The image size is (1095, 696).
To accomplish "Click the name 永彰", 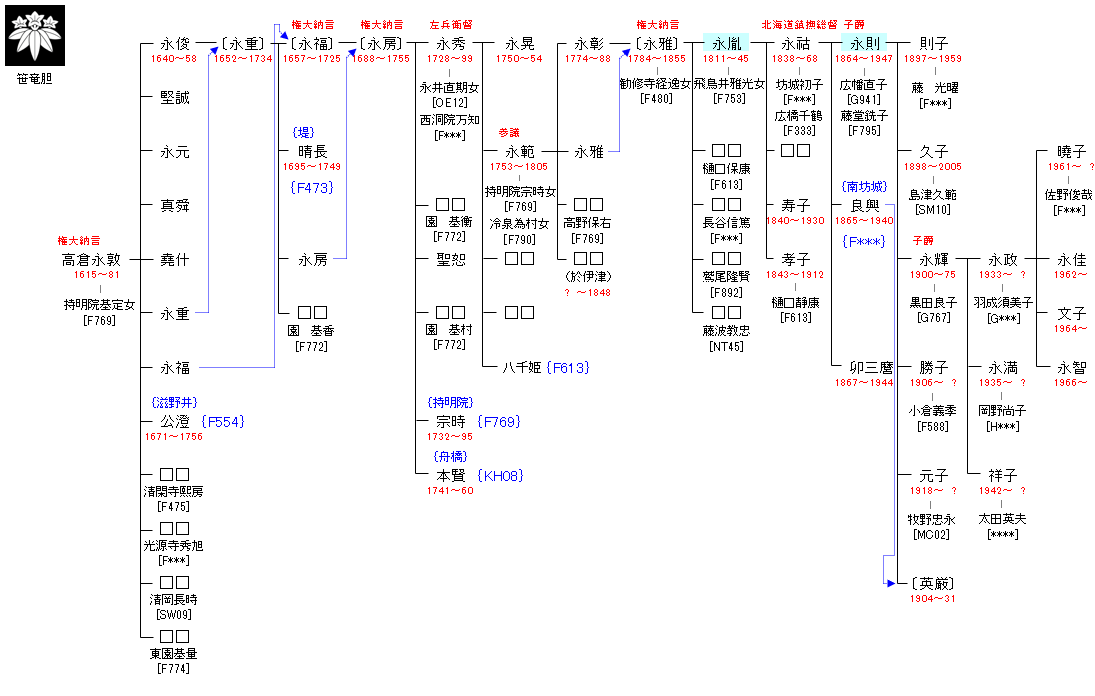I will (x=588, y=44).
